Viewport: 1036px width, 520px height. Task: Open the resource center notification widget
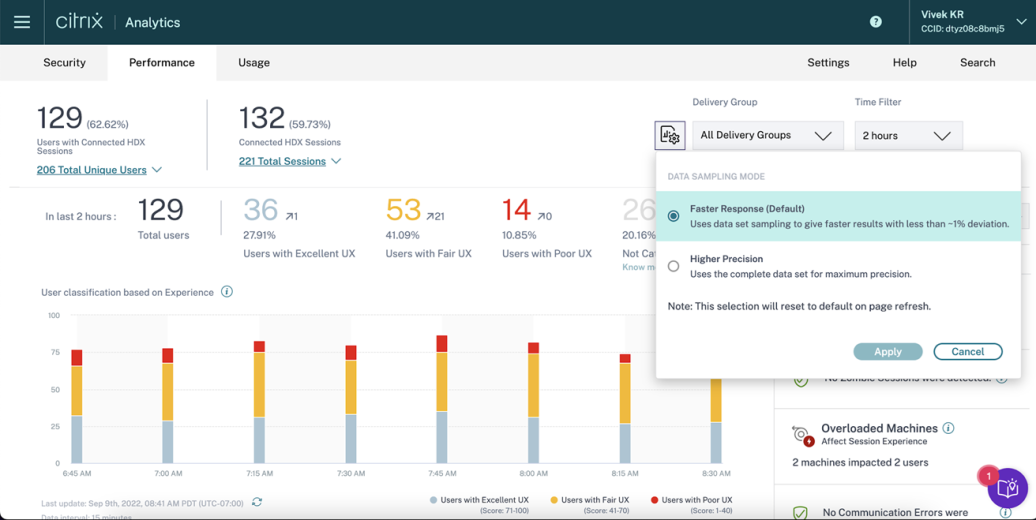1007,488
